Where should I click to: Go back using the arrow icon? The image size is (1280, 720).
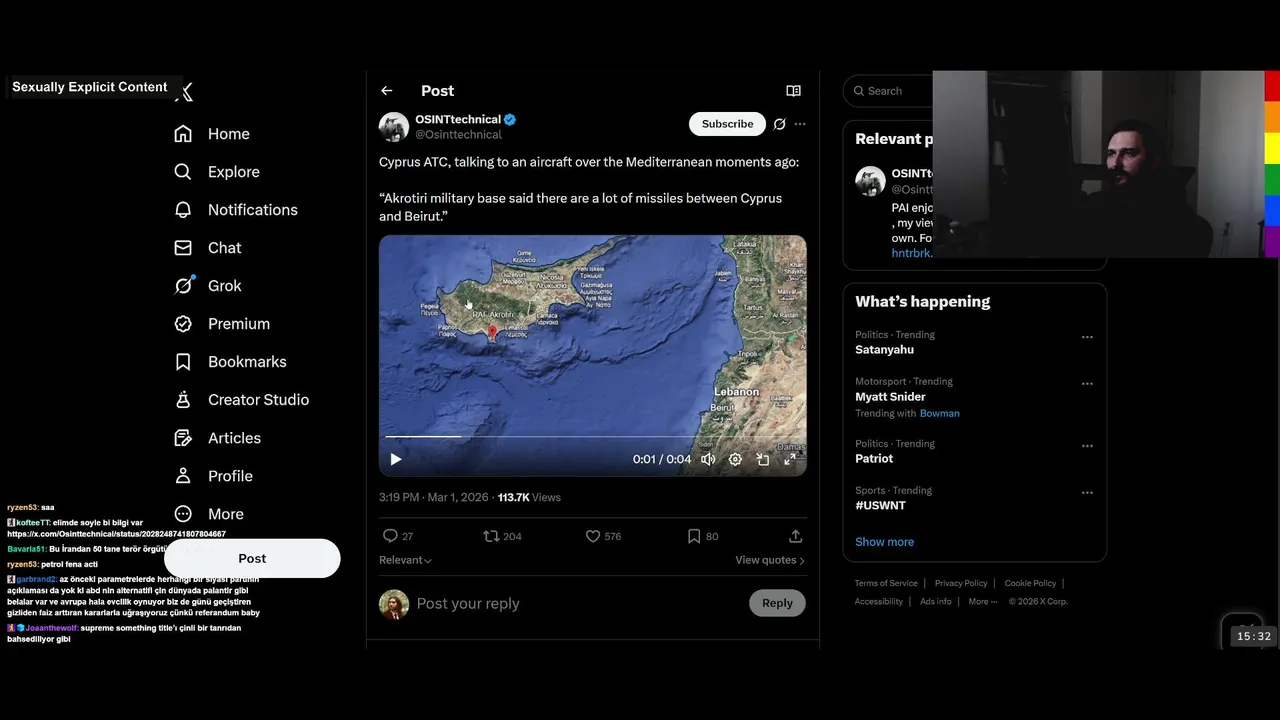coord(387,91)
